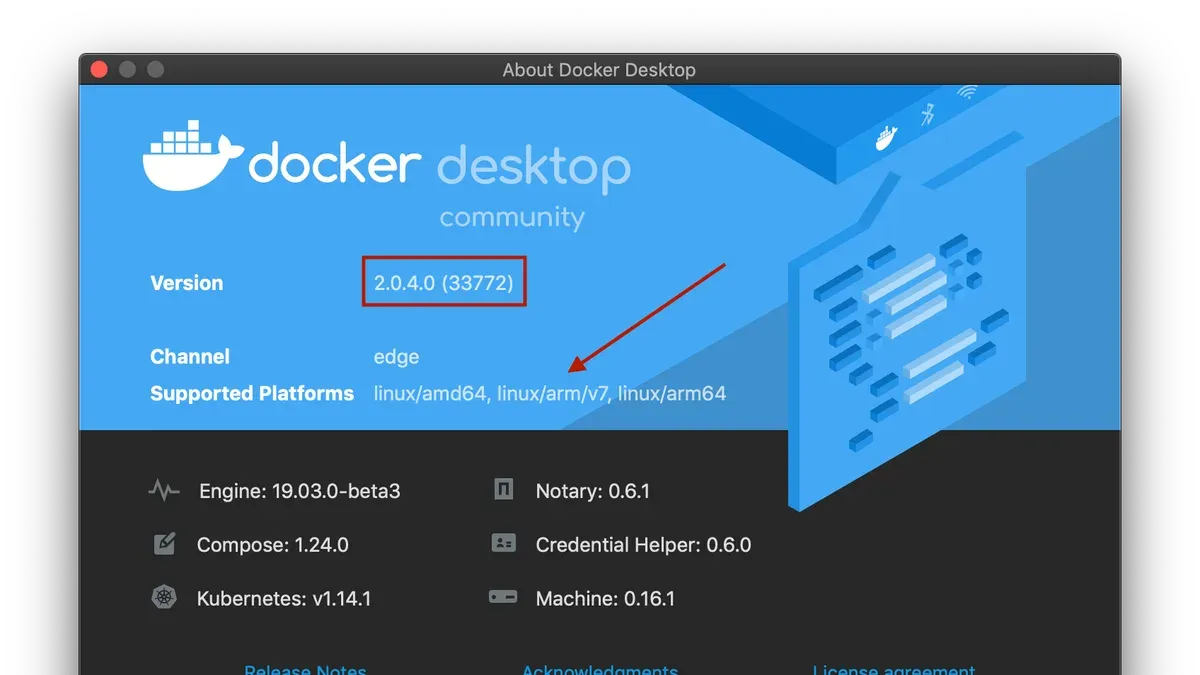Click version number 2.0.4.0 (33772)
1200x675 pixels.
coord(444,283)
